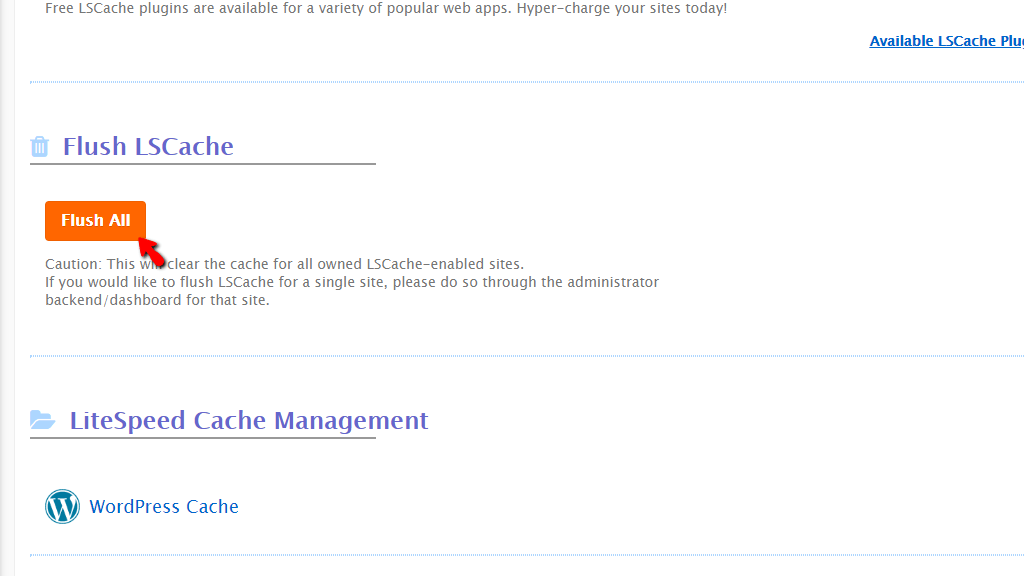This screenshot has width=1024, height=576.
Task: Click the orange Flush All button
Action: (x=95, y=221)
